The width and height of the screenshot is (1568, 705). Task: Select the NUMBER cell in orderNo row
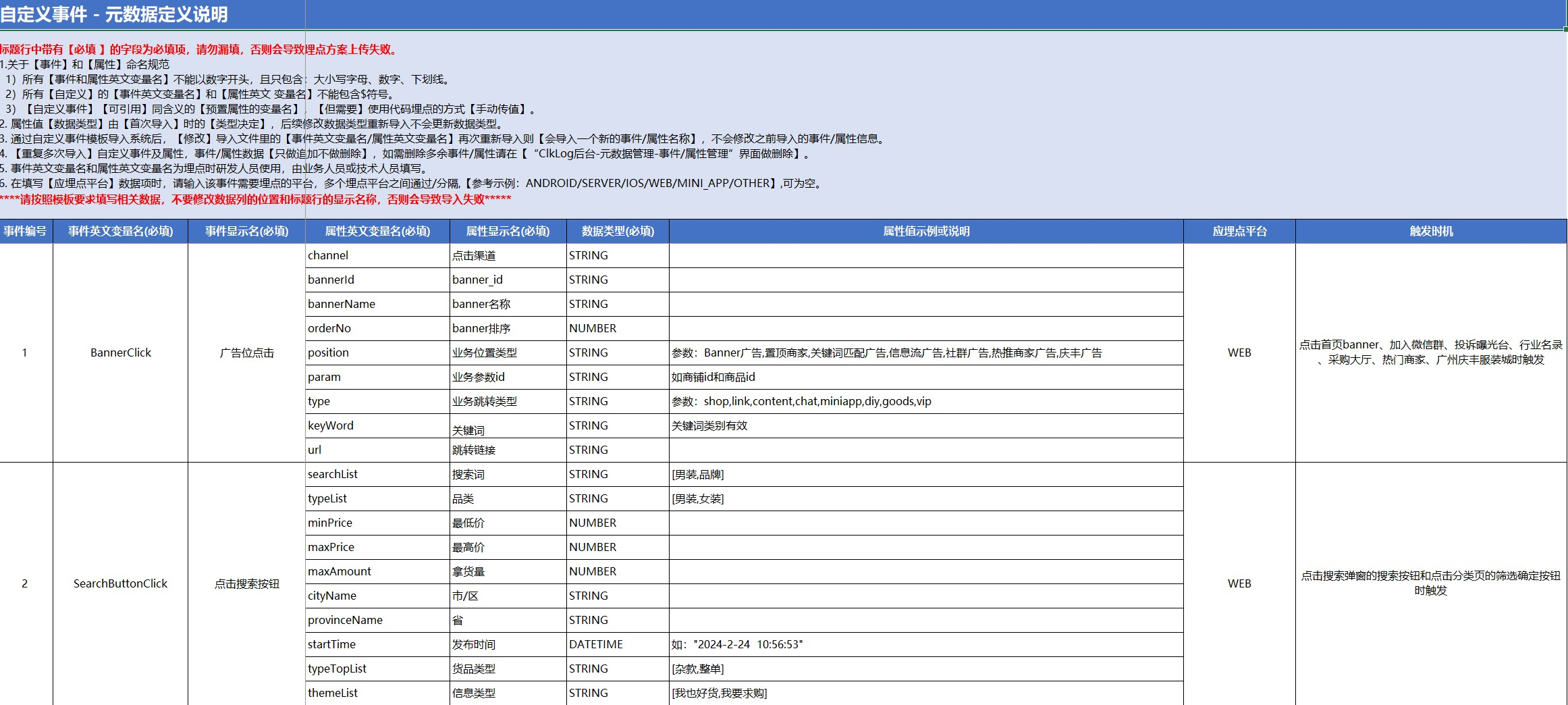pyautogui.click(x=618, y=328)
